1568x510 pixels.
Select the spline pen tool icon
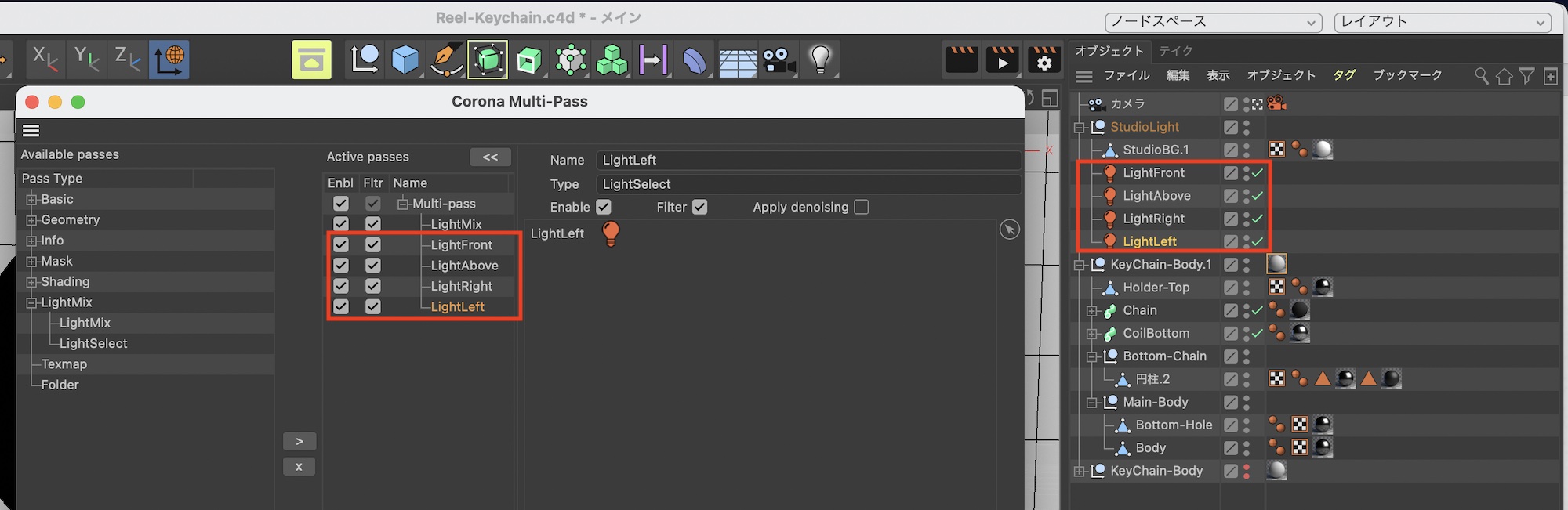click(446, 60)
